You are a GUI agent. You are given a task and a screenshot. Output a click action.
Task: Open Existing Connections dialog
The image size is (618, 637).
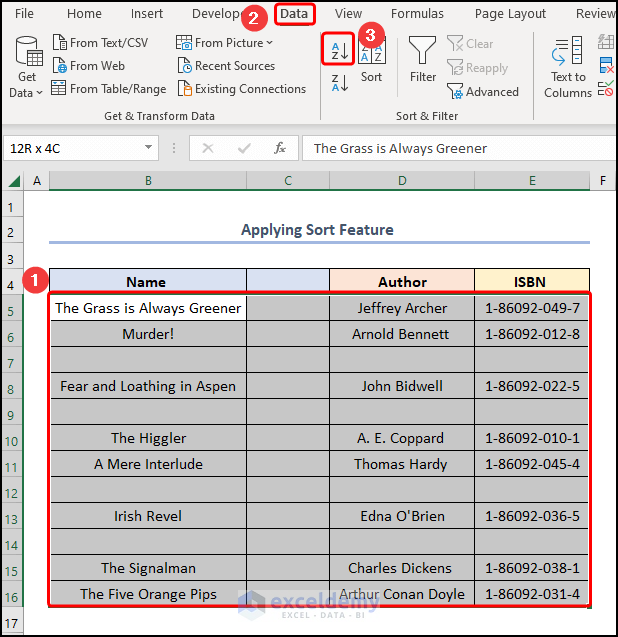[x=242, y=89]
